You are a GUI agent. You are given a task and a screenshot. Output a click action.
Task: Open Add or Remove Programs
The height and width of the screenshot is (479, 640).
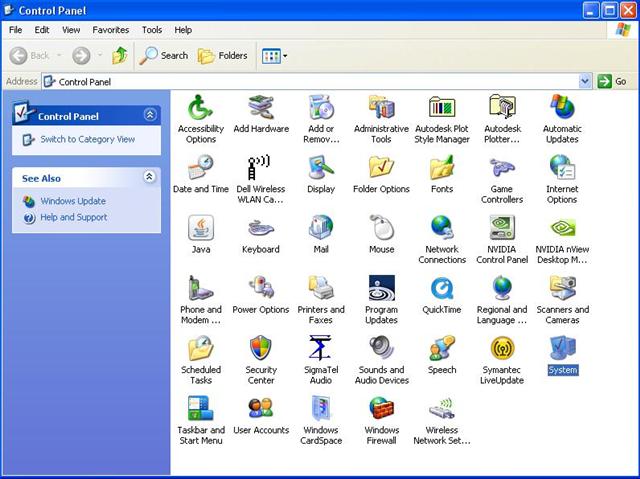321,118
